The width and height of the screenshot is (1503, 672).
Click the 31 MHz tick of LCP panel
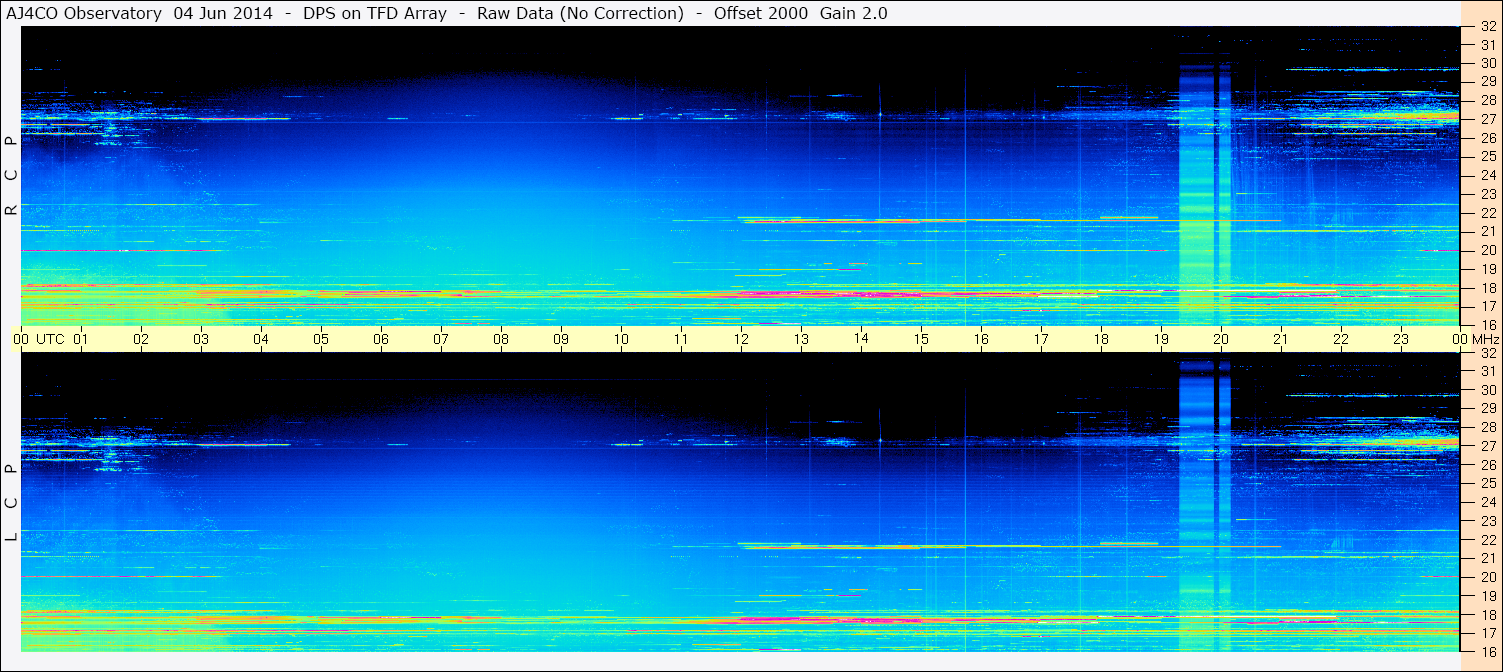[x=1488, y=371]
